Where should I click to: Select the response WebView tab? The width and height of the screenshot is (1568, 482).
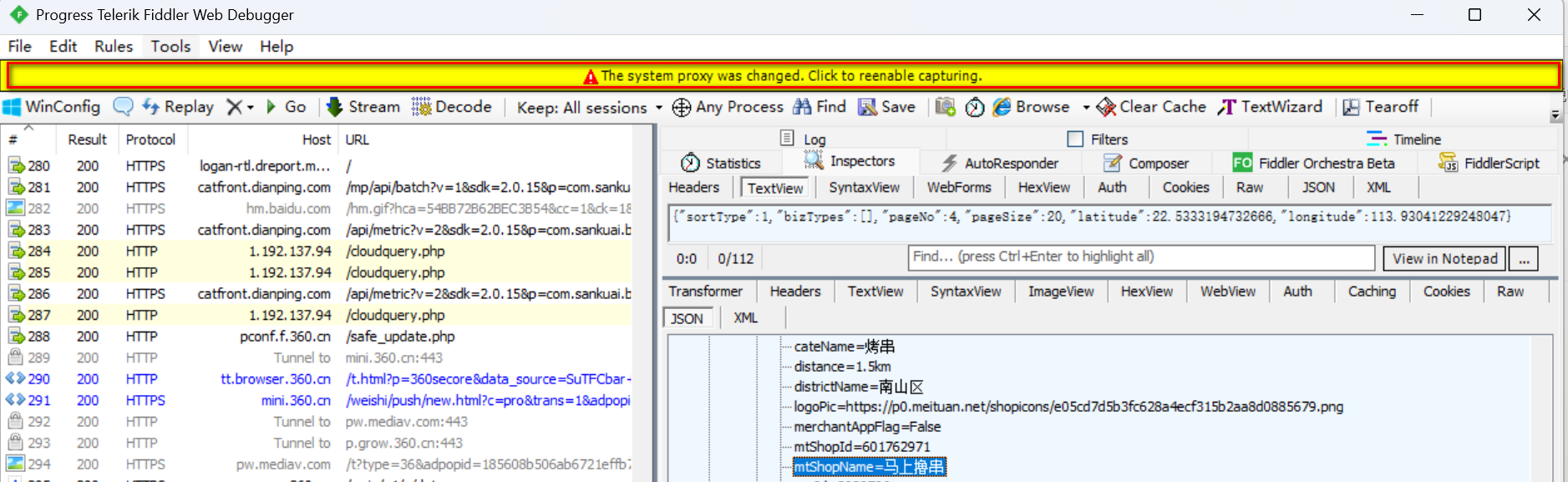tap(1228, 292)
